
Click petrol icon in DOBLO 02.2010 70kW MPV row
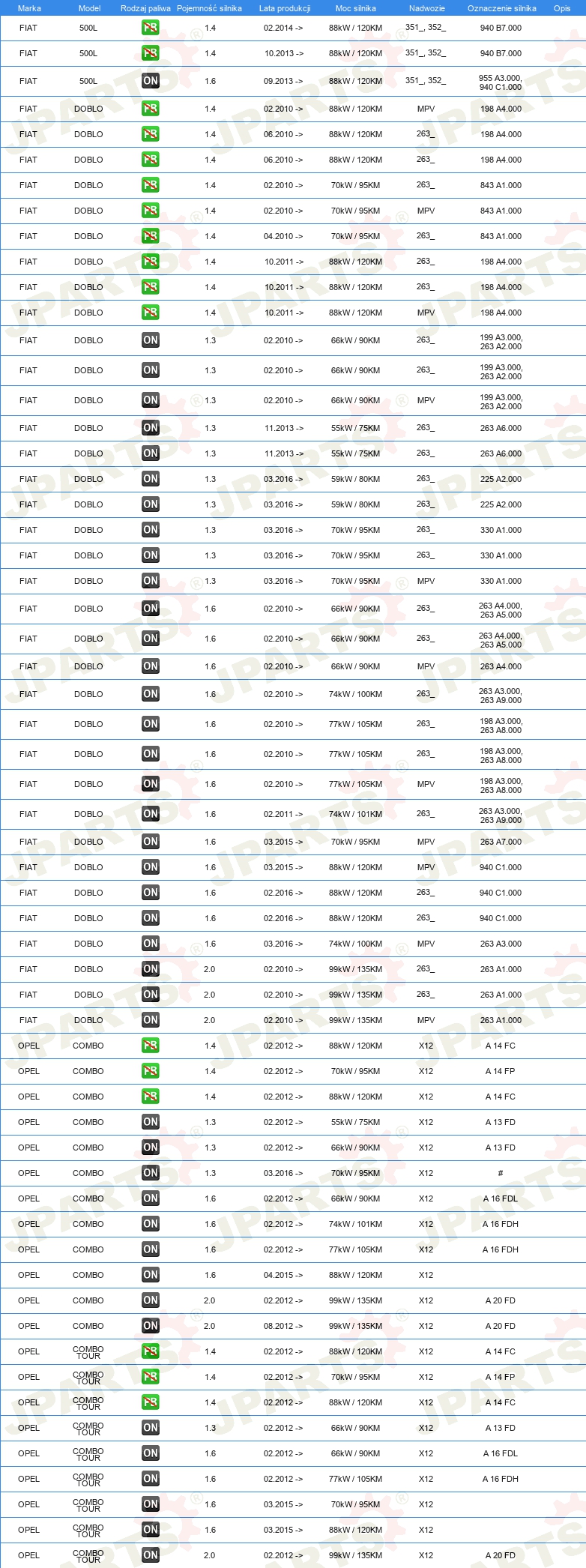(x=151, y=211)
